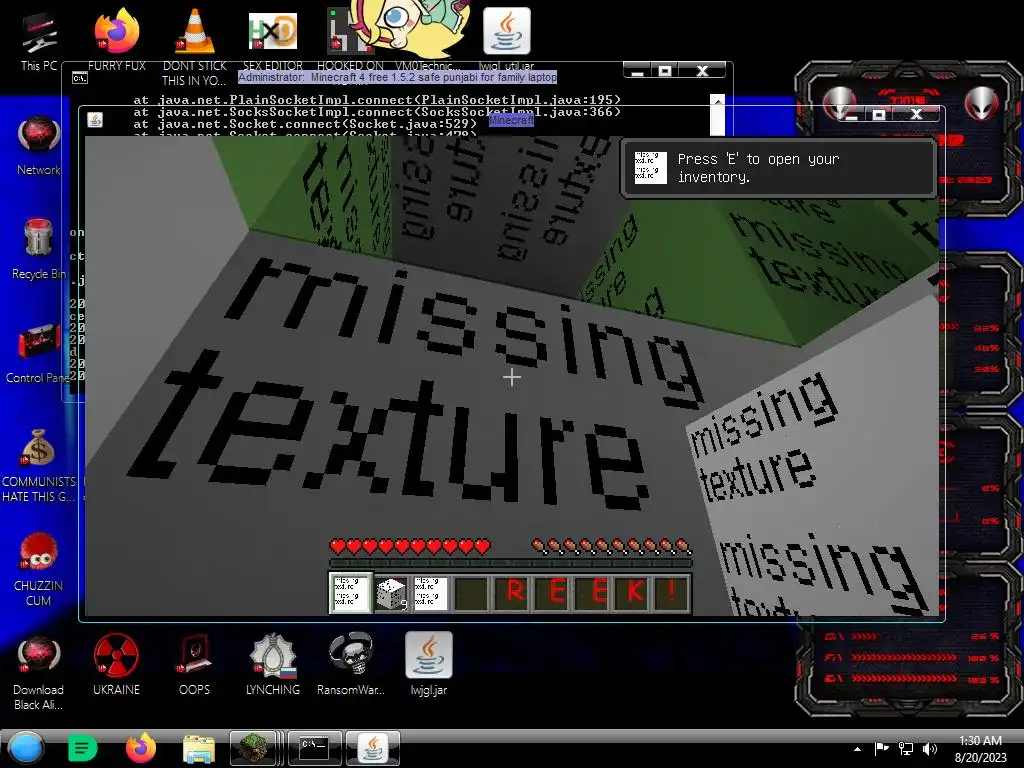1024x768 pixels.
Task: Open the Control Panel desktop icon
Action: [x=37, y=353]
